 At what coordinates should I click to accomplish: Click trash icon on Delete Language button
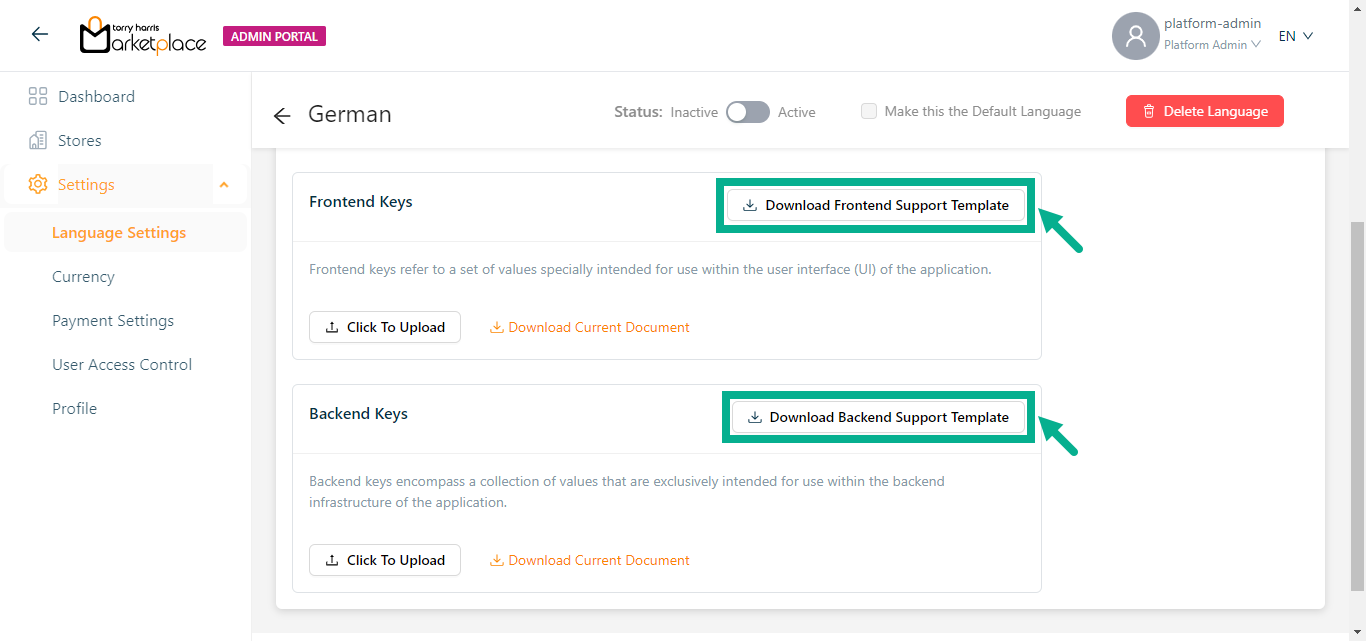coord(1149,112)
